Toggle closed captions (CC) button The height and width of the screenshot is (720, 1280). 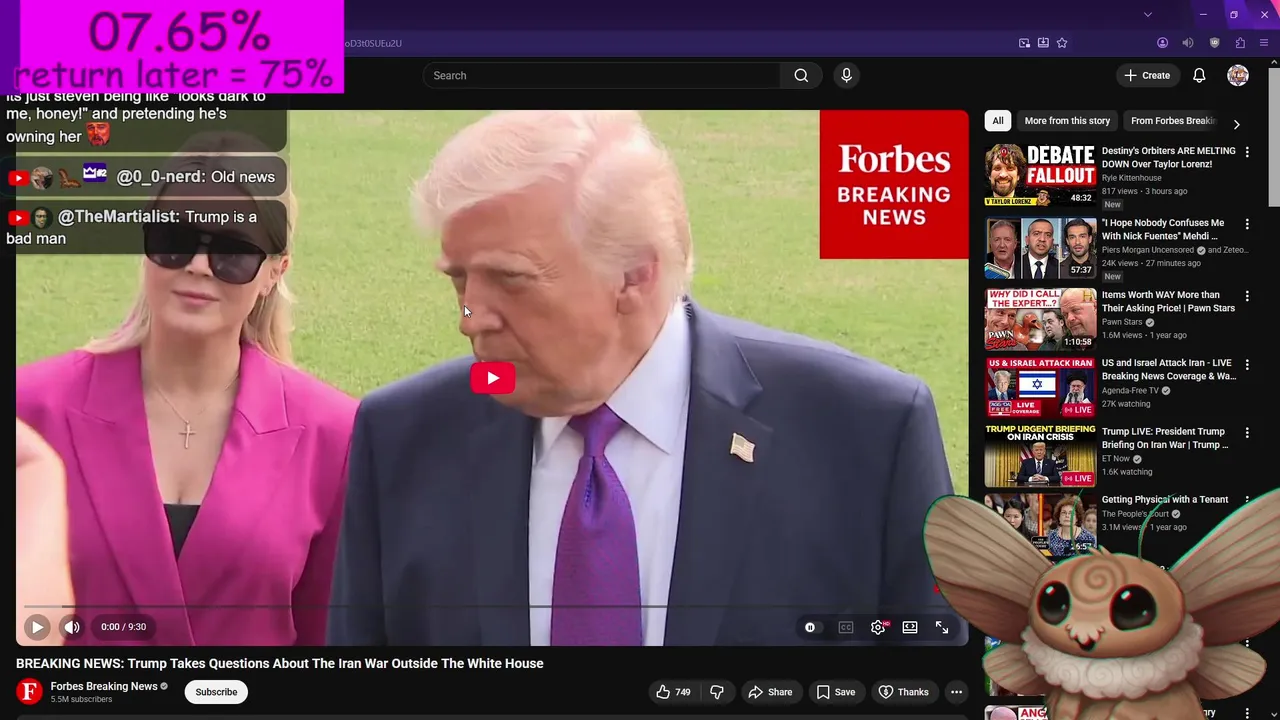[846, 627]
